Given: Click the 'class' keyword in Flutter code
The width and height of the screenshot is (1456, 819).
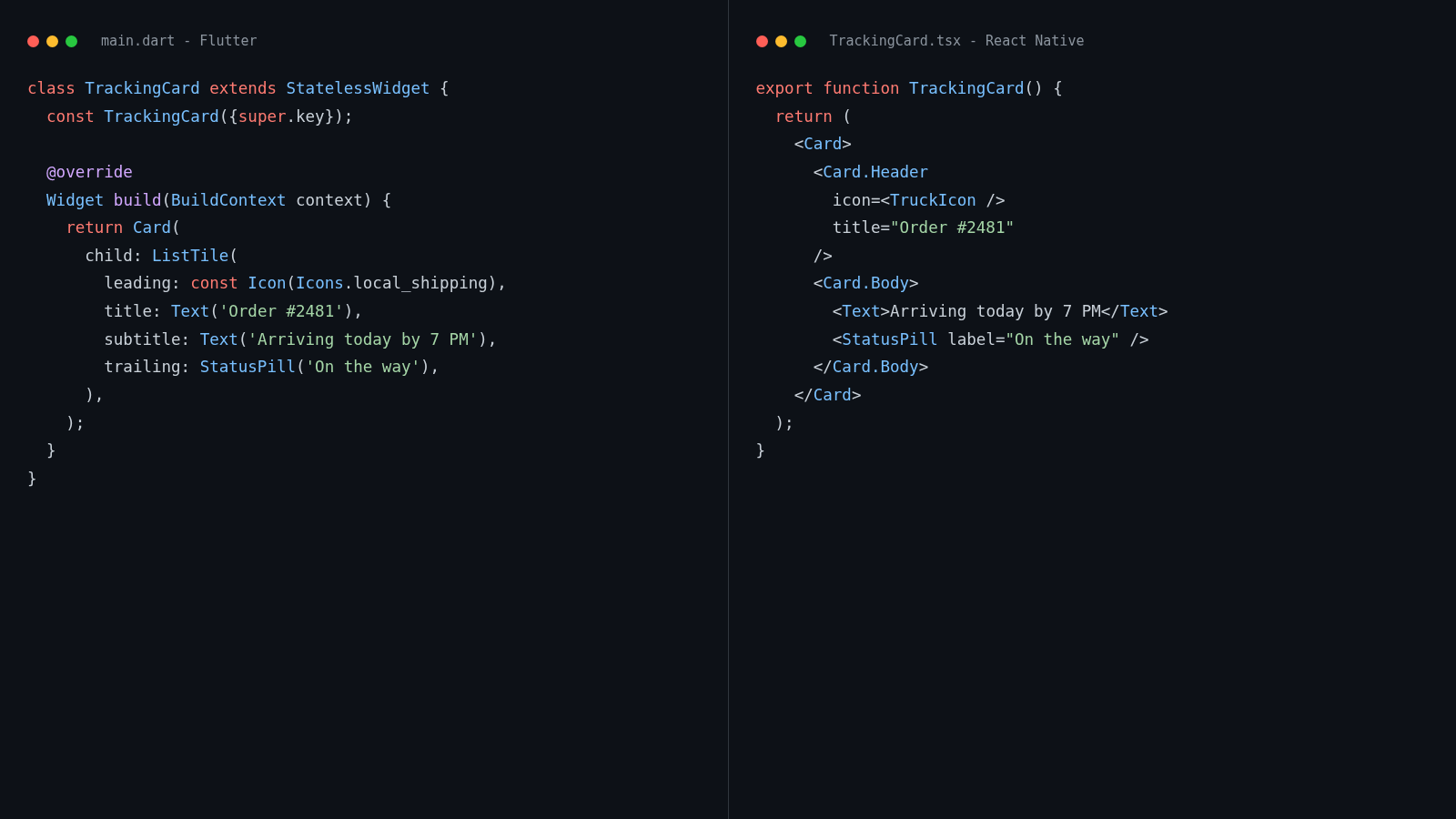Looking at the screenshot, I should pyautogui.click(x=51, y=88).
